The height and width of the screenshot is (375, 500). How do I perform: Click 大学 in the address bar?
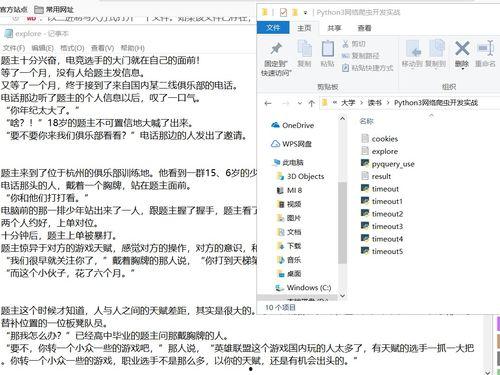(348, 103)
